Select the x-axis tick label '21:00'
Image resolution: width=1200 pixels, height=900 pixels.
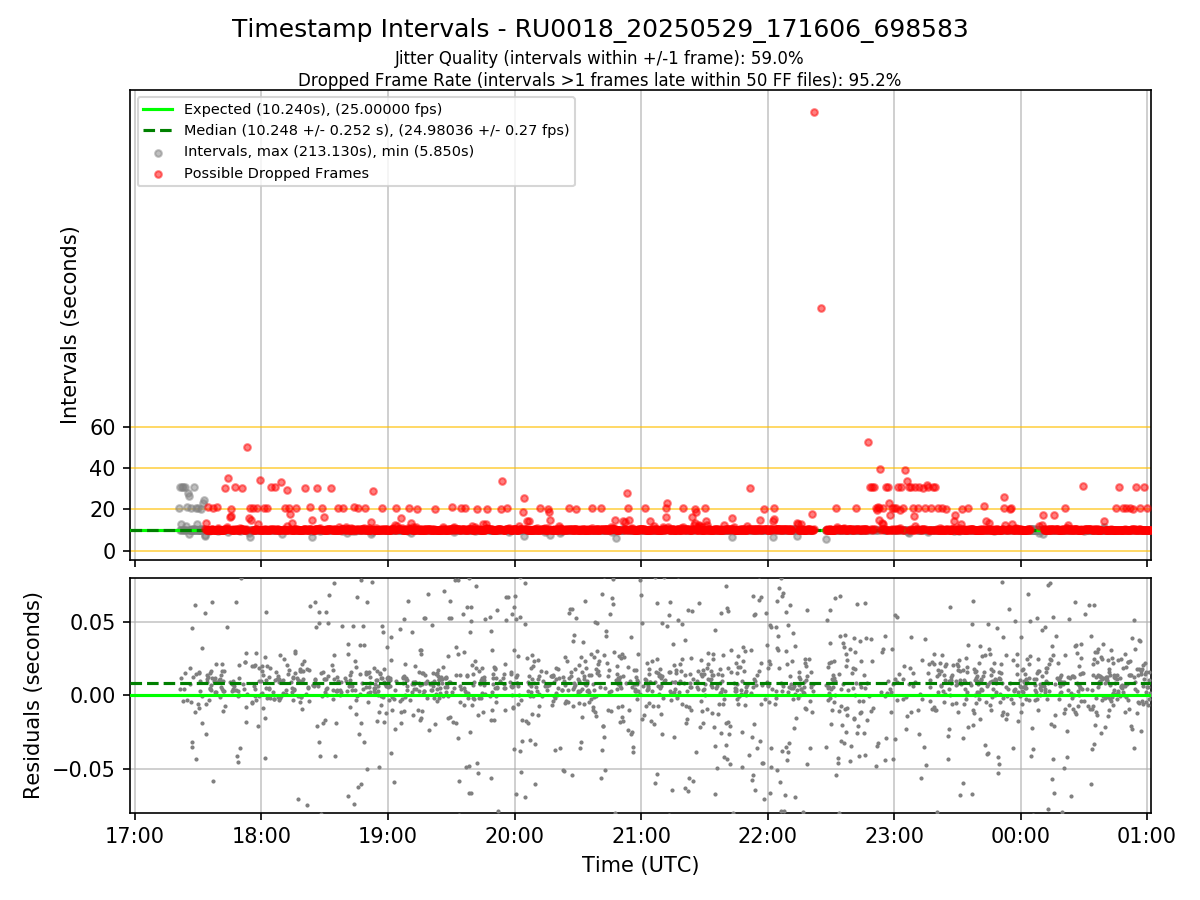tap(641, 834)
